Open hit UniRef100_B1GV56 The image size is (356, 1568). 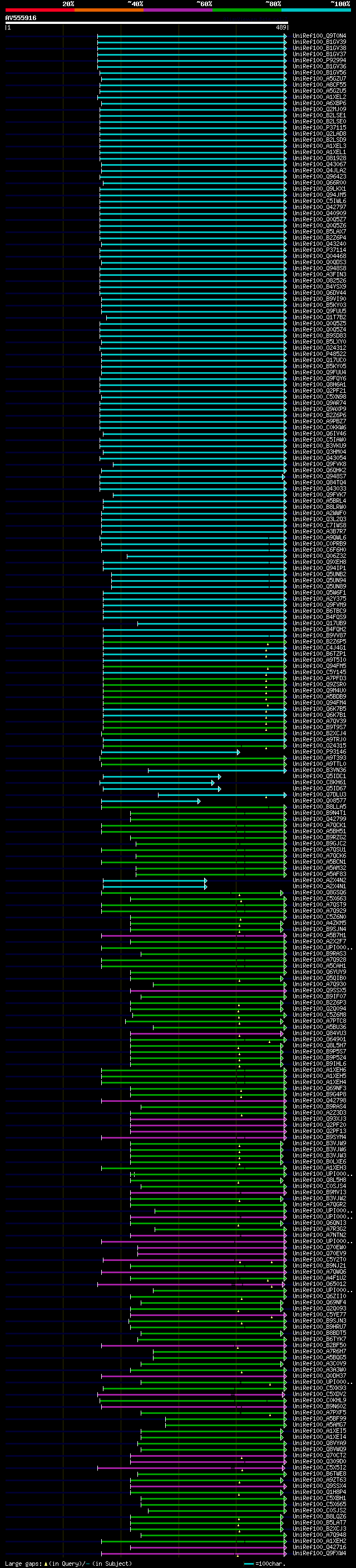click(319, 72)
